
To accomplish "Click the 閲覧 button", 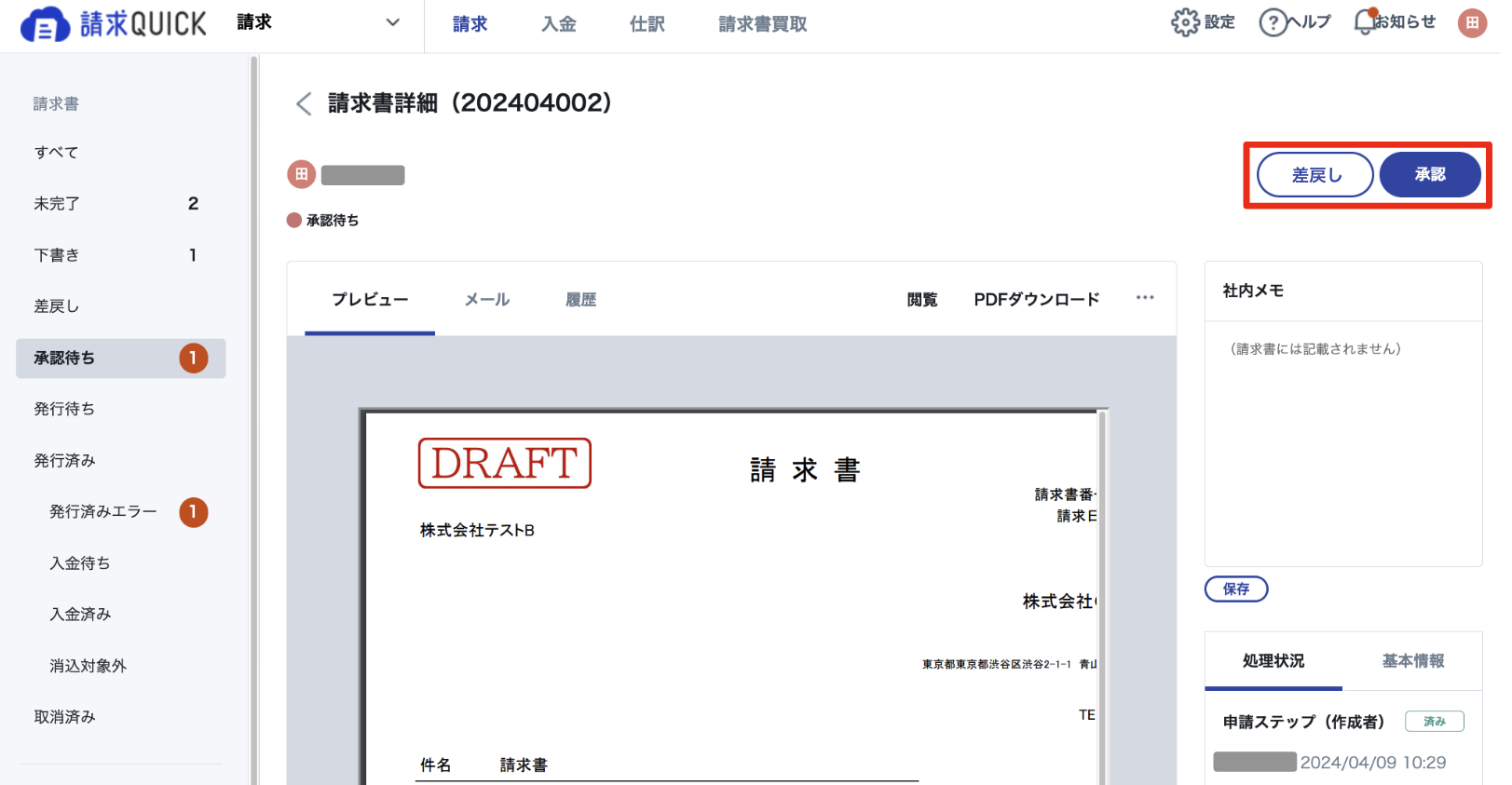I will (x=922, y=300).
